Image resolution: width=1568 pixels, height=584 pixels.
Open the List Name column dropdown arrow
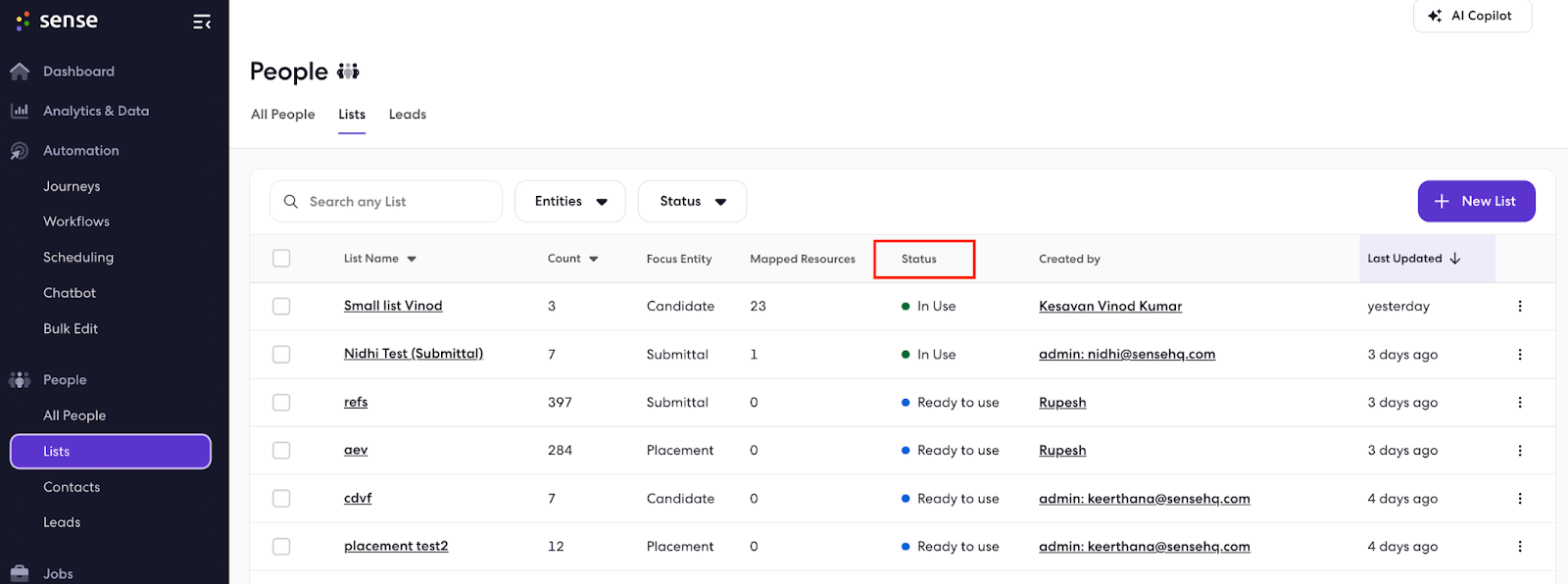click(412, 260)
